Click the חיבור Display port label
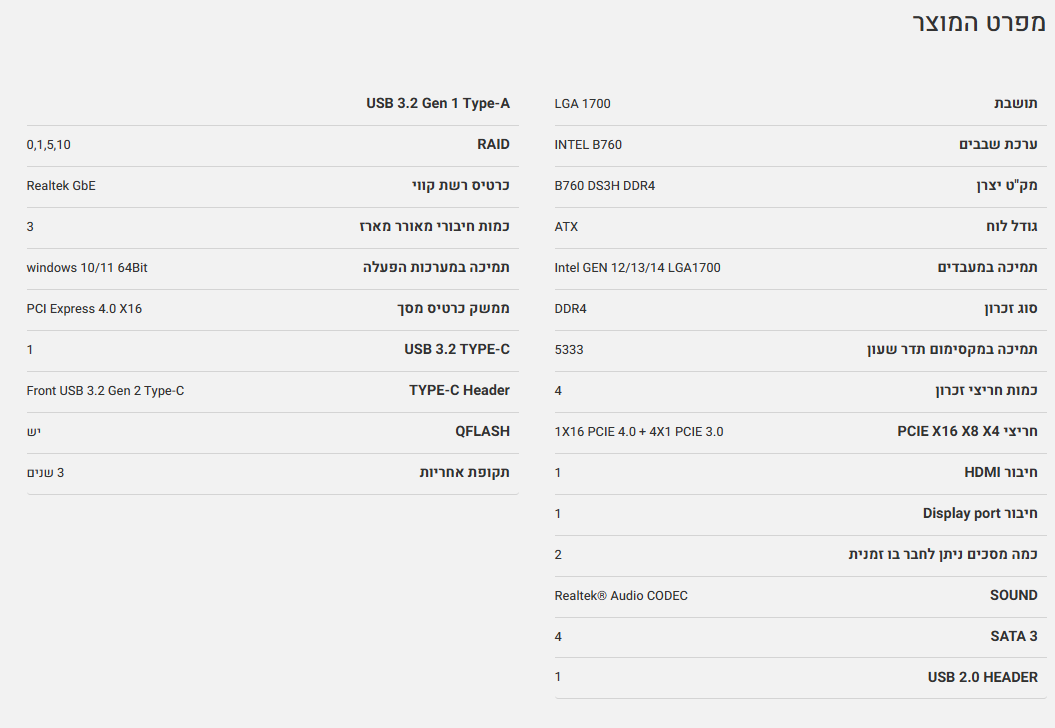Screen dimensions: 1055x728 [980, 514]
